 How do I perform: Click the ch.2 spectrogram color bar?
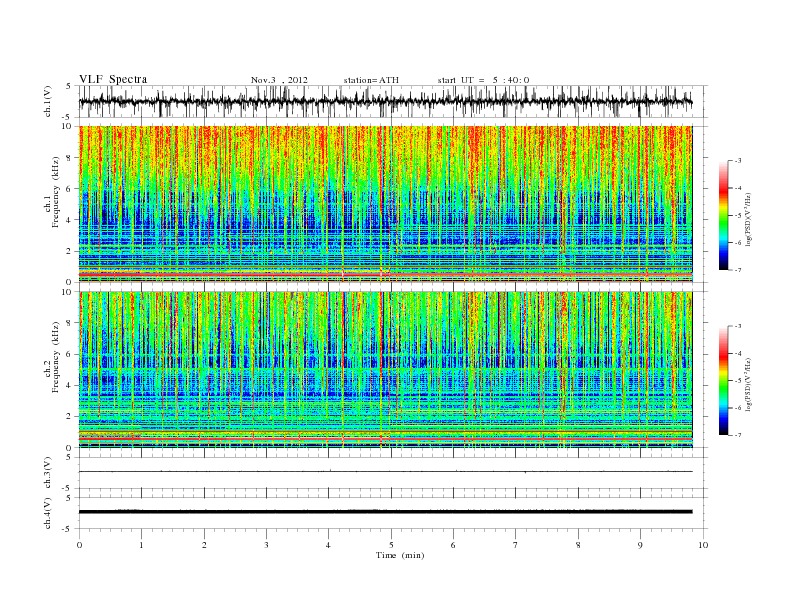click(x=723, y=381)
